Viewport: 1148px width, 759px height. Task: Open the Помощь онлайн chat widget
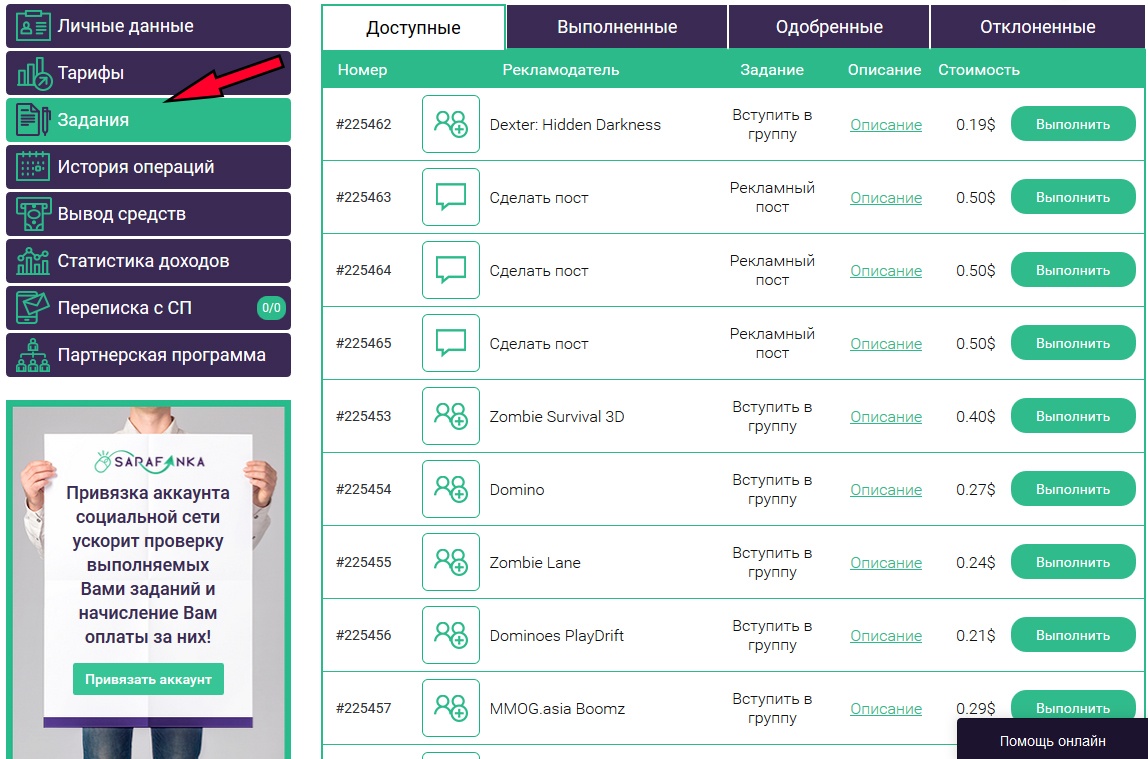tap(1052, 741)
